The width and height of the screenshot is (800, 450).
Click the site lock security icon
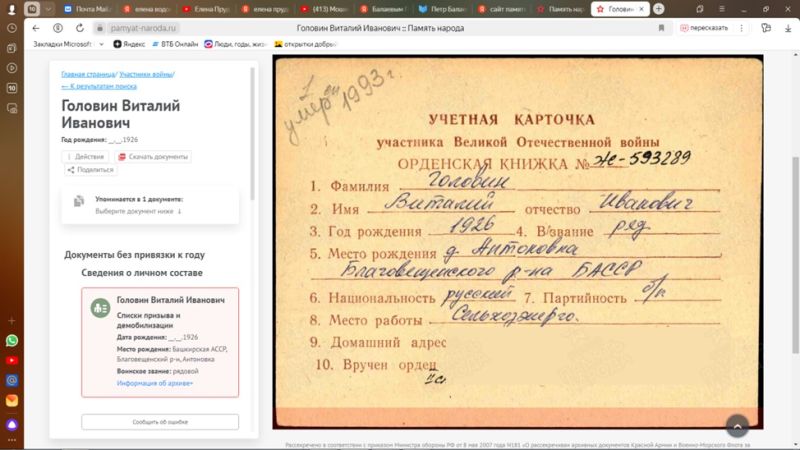[x=100, y=28]
